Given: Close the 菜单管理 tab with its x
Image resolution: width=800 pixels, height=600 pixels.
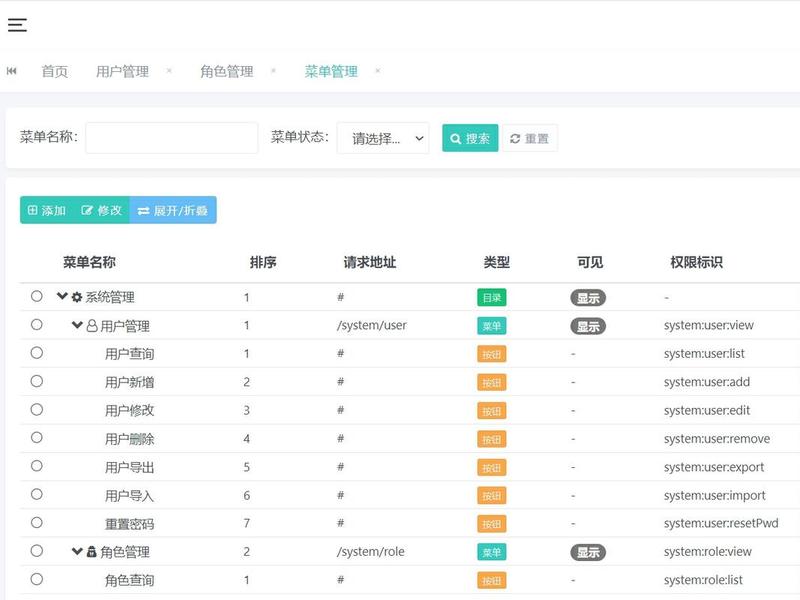Looking at the screenshot, I should tap(378, 70).
